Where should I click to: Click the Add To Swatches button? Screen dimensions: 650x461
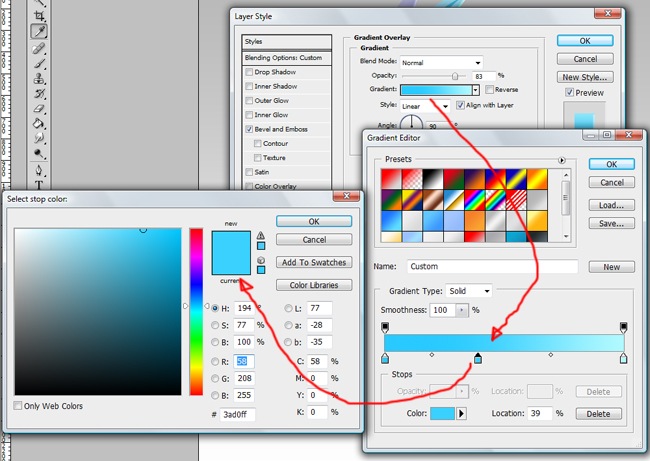(x=314, y=262)
